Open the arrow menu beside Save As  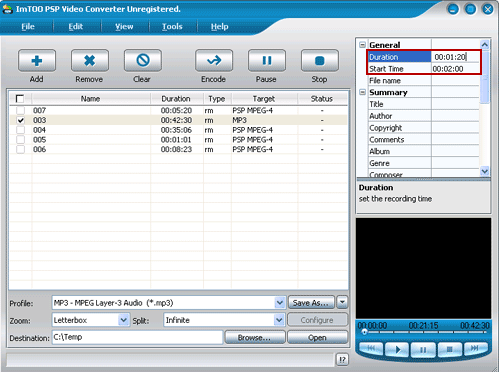pos(342,303)
